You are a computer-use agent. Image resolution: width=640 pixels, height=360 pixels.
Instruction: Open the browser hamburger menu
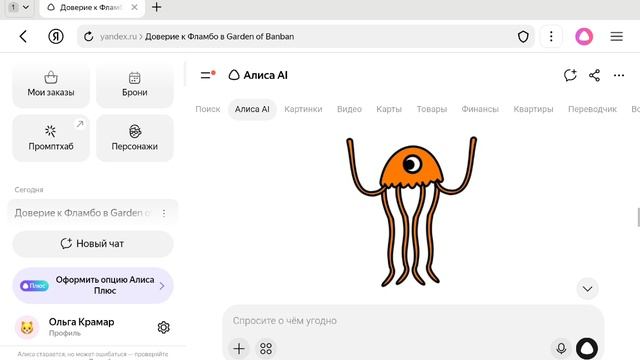pyautogui.click(x=616, y=36)
